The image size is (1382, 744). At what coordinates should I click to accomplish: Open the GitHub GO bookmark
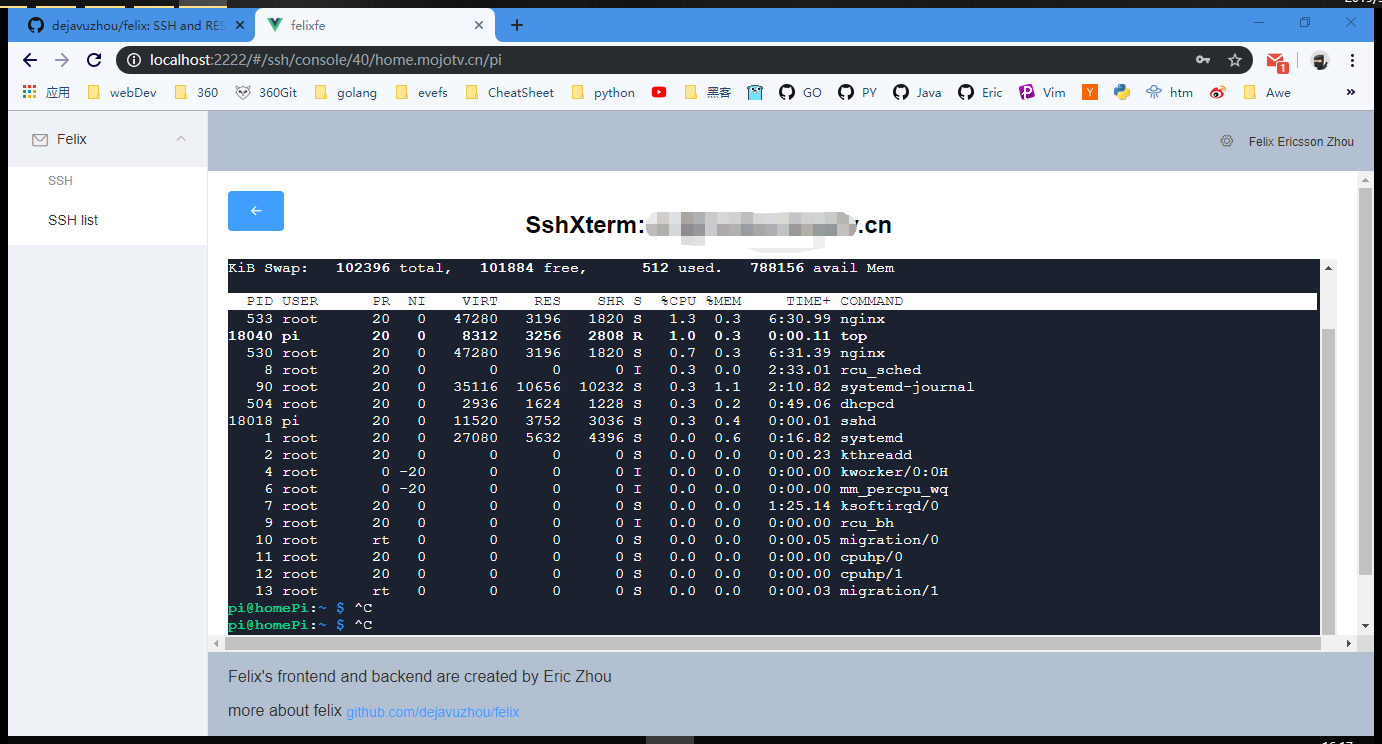(x=800, y=92)
